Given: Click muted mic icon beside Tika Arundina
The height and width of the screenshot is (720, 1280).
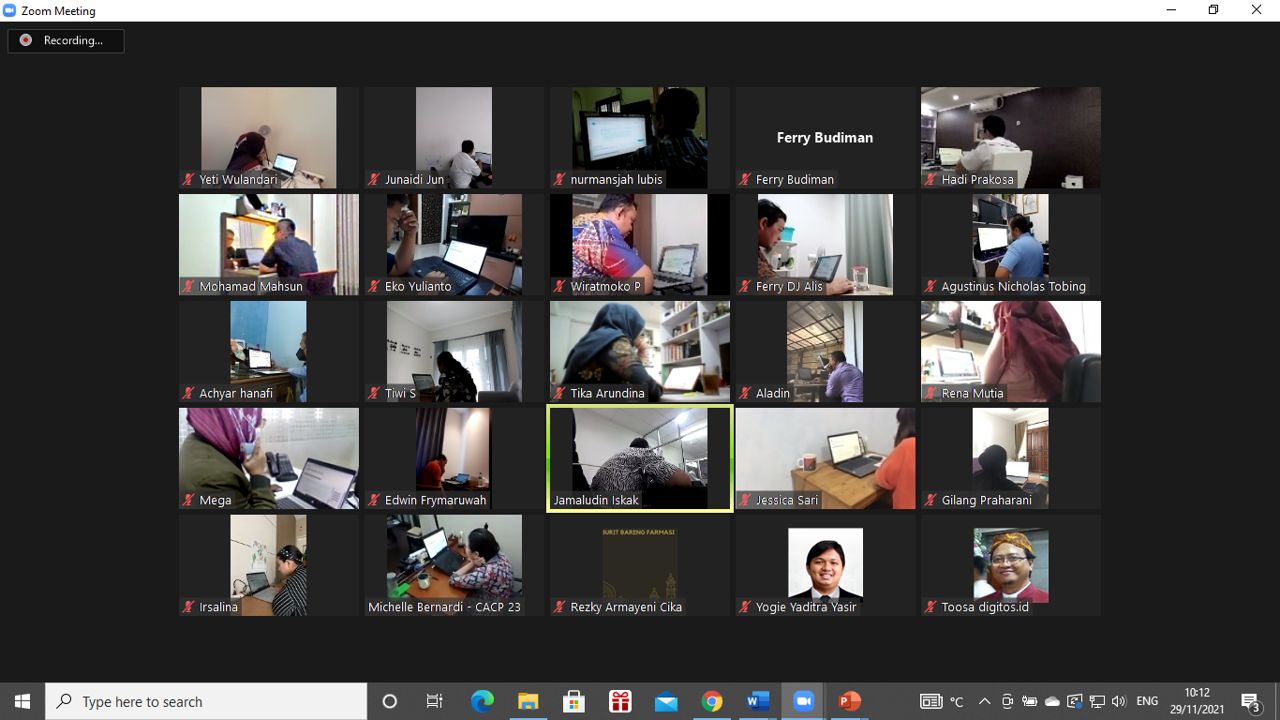Looking at the screenshot, I should point(559,394).
